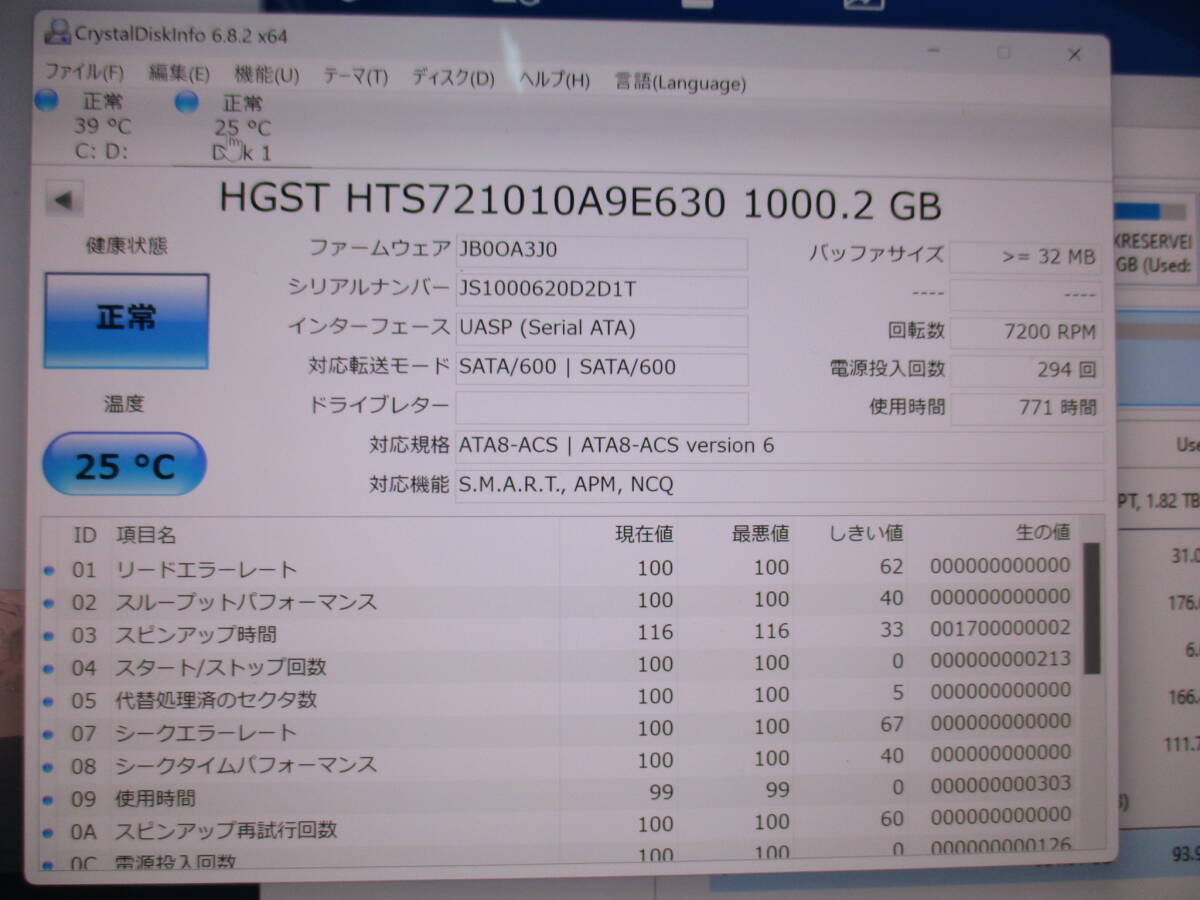The height and width of the screenshot is (900, 1200).
Task: Click raw value 001700000002
Action: 1000,628
